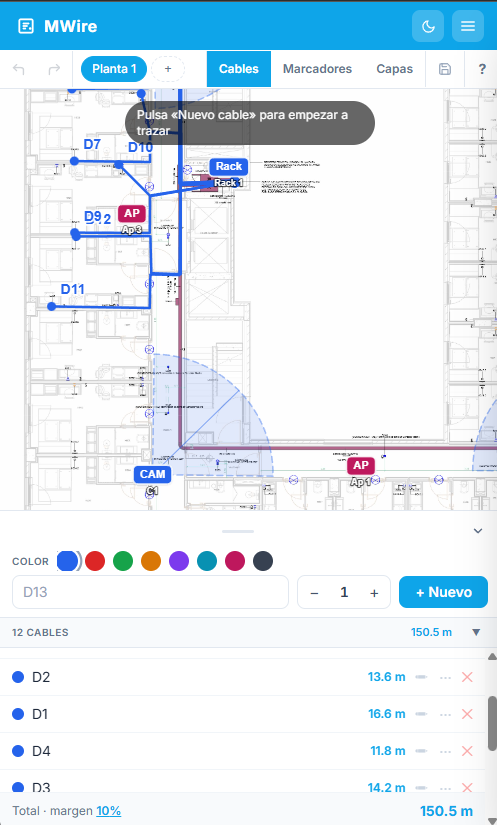
Task: Switch to the Capas tab
Action: tap(394, 69)
